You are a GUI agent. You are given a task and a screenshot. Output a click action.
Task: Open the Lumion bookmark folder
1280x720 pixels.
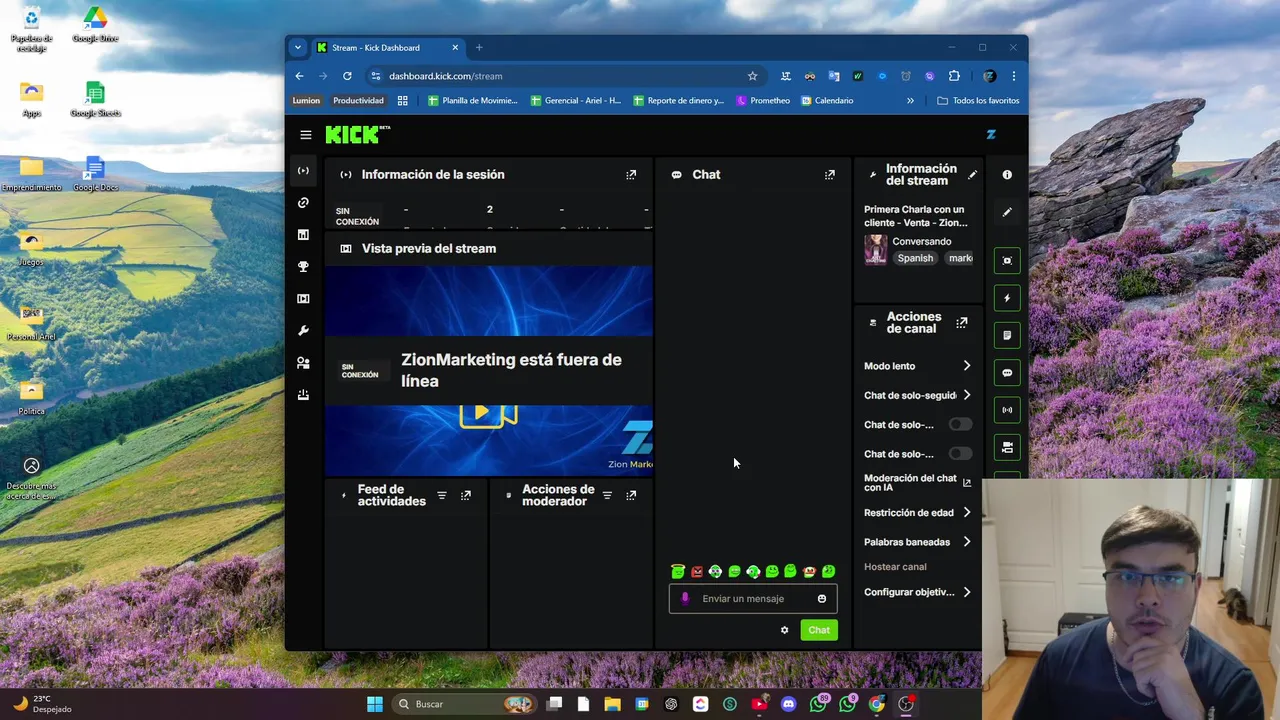click(306, 101)
